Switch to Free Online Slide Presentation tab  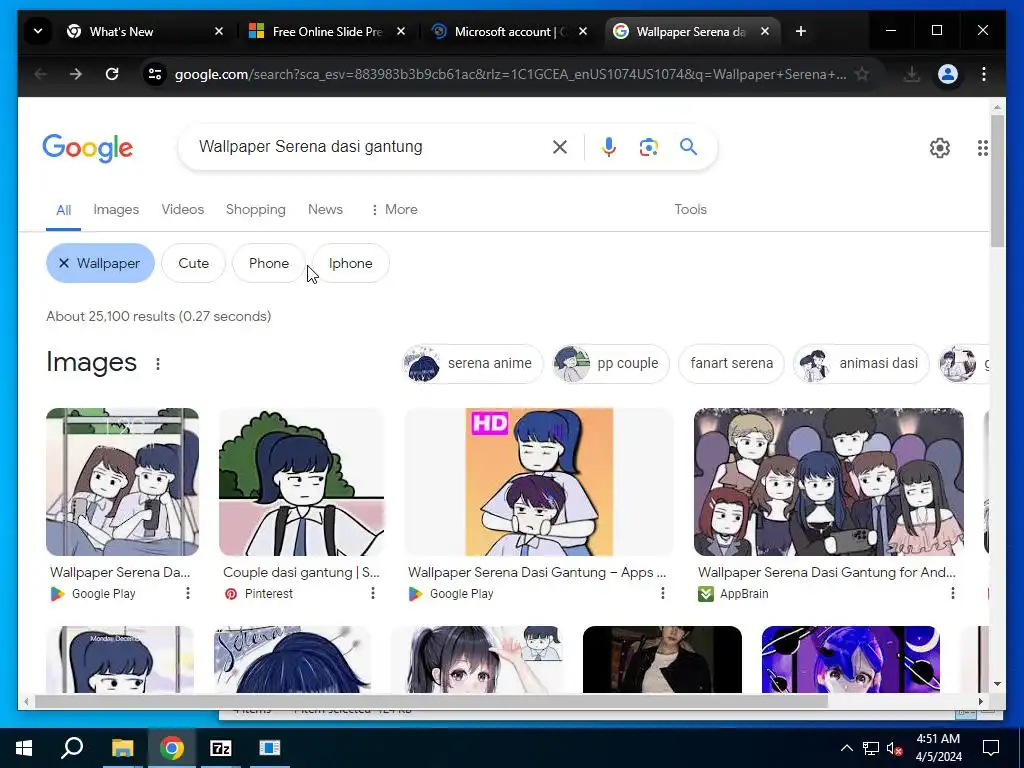click(x=327, y=31)
